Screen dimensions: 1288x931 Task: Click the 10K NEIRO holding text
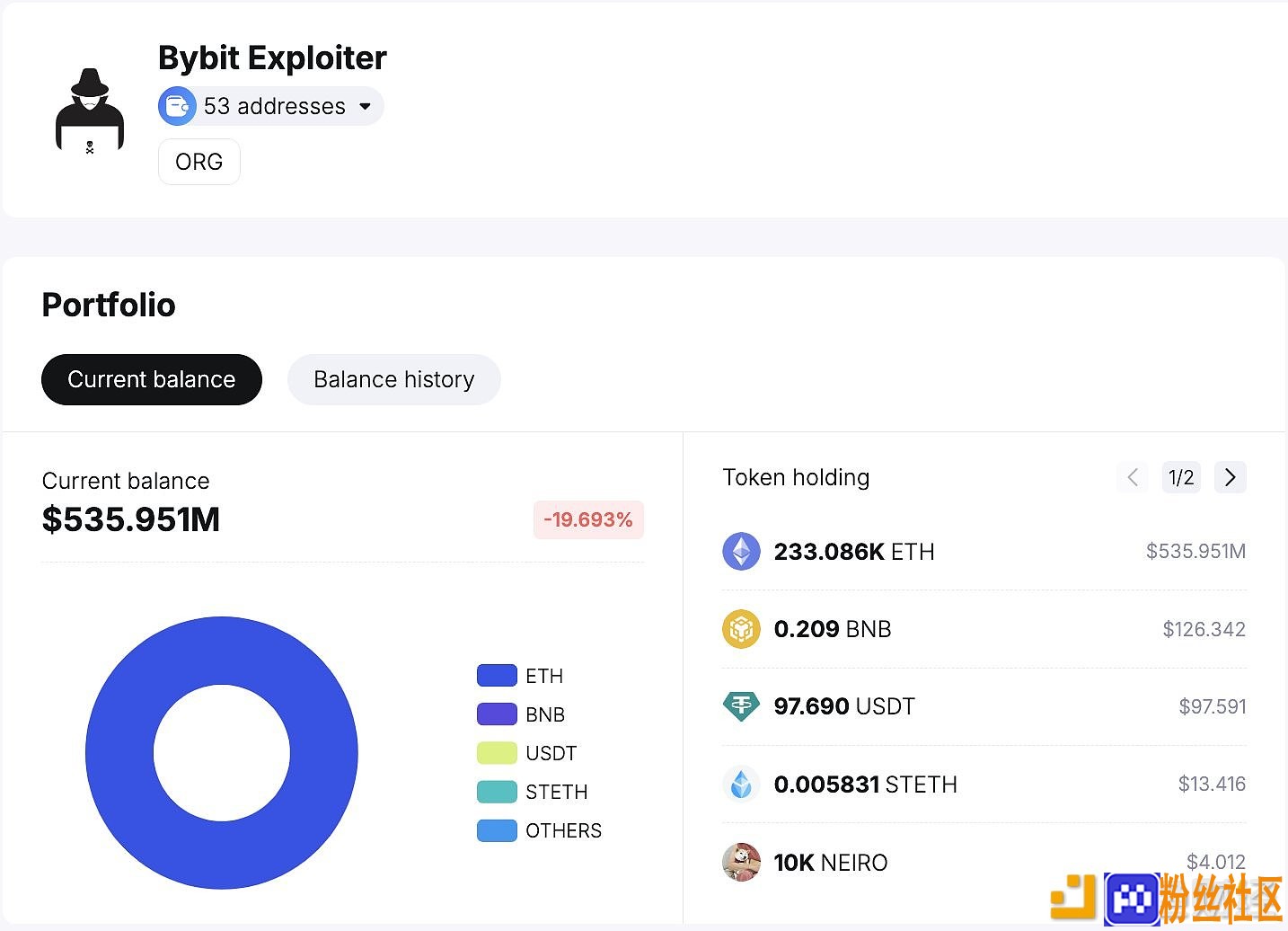(x=831, y=863)
